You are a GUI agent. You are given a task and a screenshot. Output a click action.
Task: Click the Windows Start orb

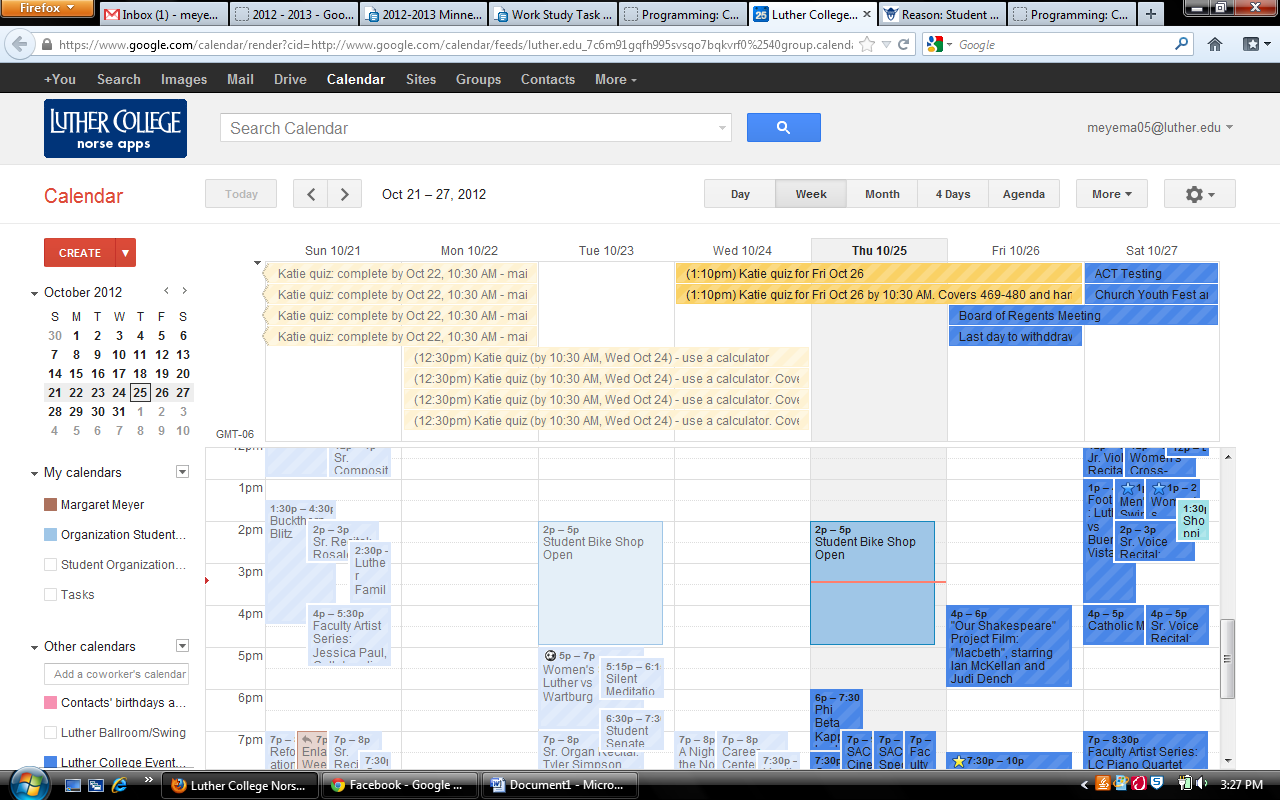pos(29,784)
